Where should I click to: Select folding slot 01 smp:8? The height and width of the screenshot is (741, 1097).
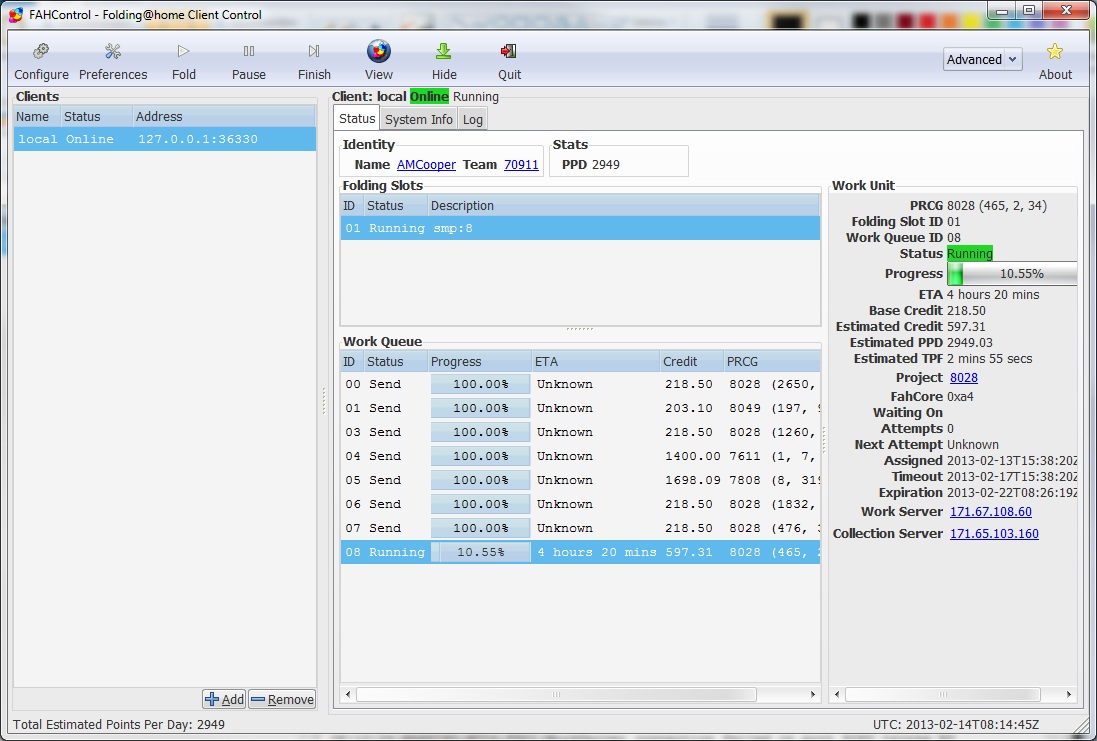point(580,228)
